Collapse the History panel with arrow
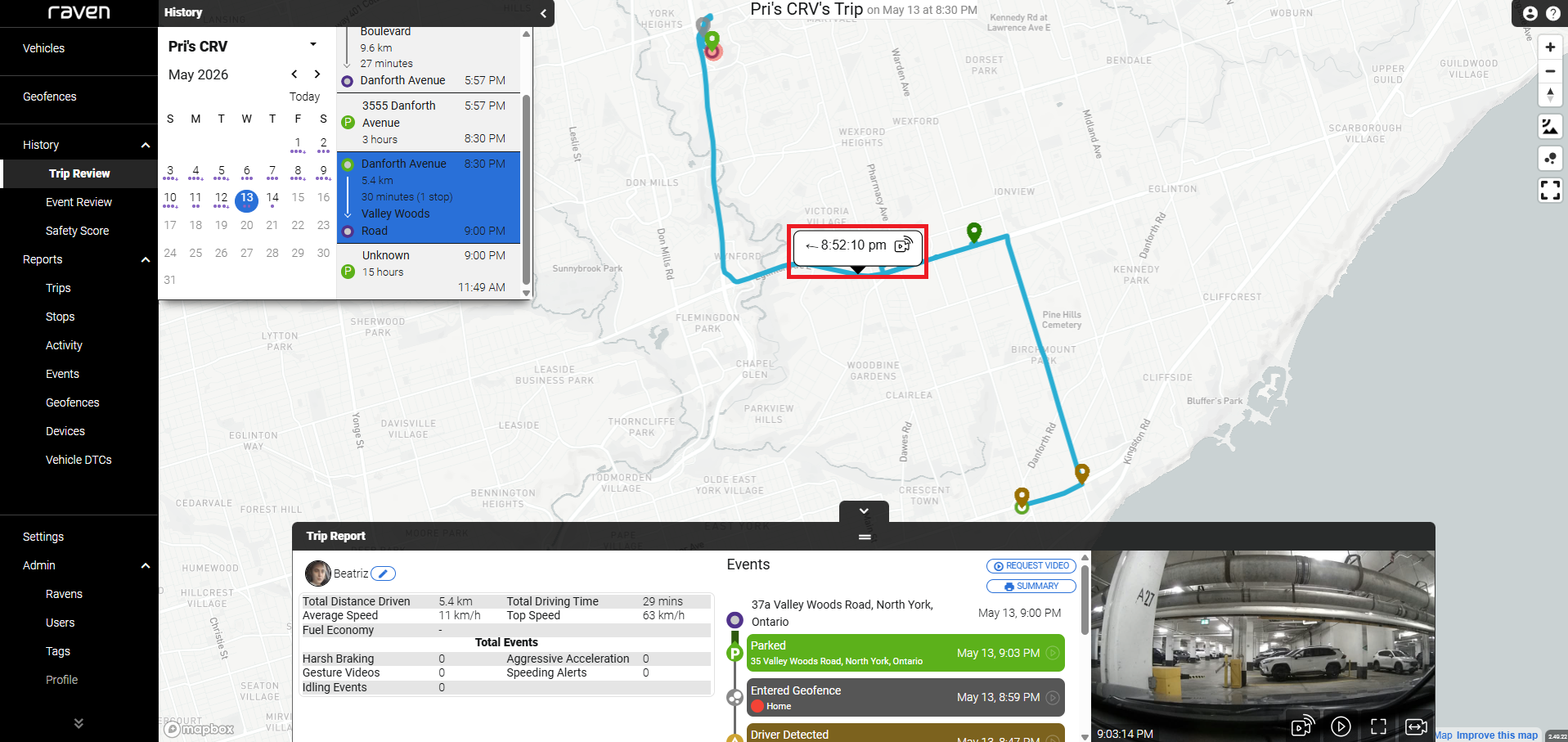 [x=544, y=13]
